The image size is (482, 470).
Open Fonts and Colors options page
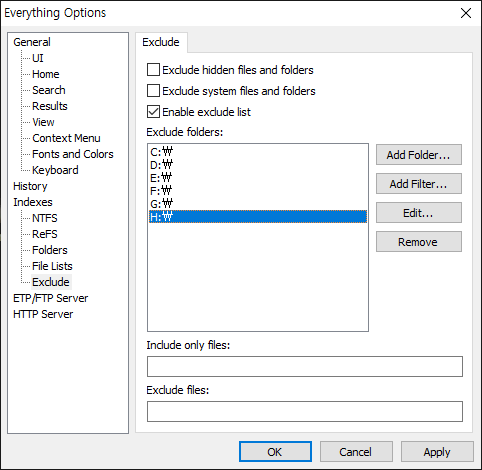pyautogui.click(x=73, y=154)
